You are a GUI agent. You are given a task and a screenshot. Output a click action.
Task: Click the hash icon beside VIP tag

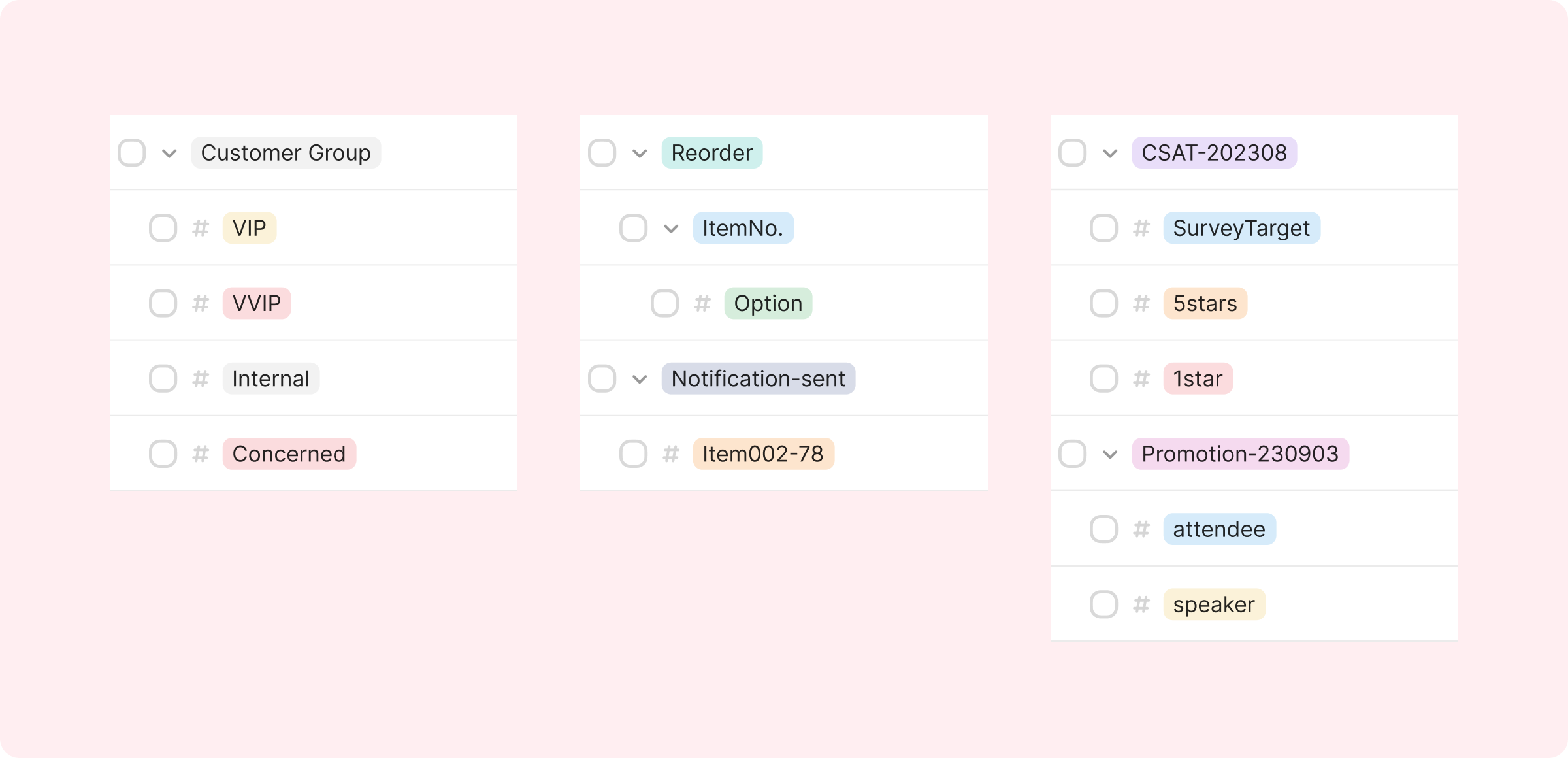coord(201,228)
